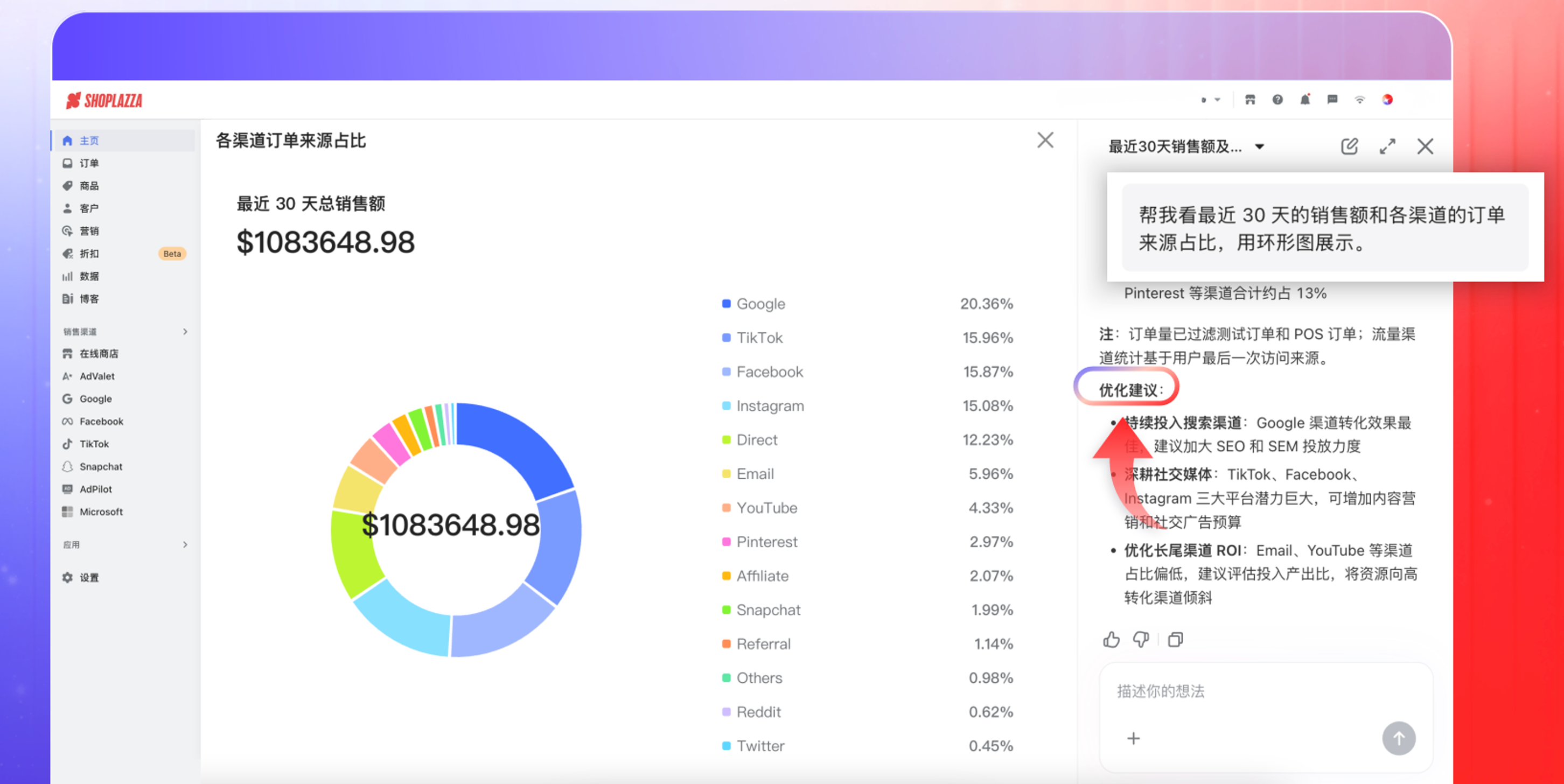Open 设置 settings
Viewport: 1564px width, 784px height.
pyautogui.click(x=124, y=577)
